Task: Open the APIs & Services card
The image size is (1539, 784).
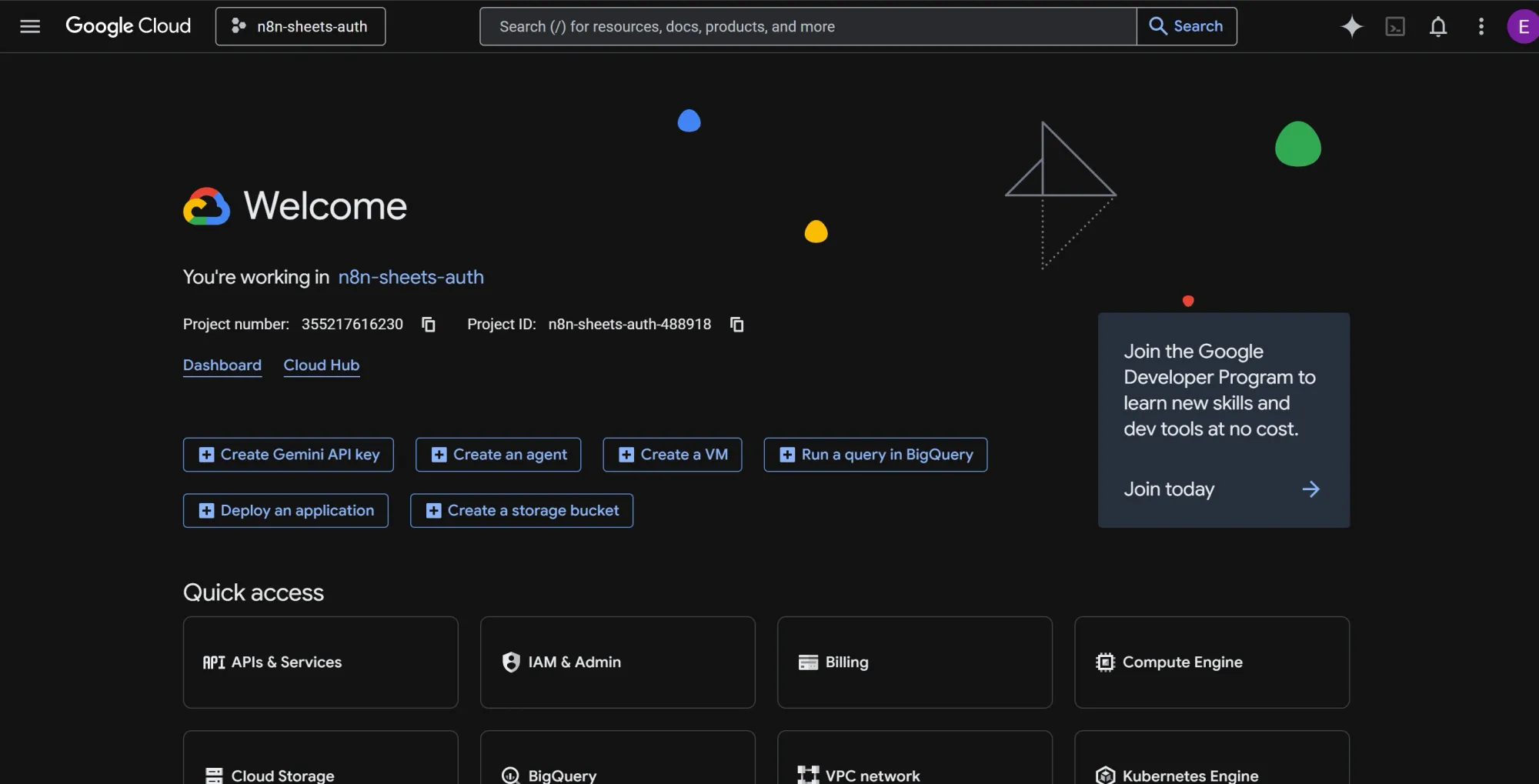Action: [x=321, y=662]
